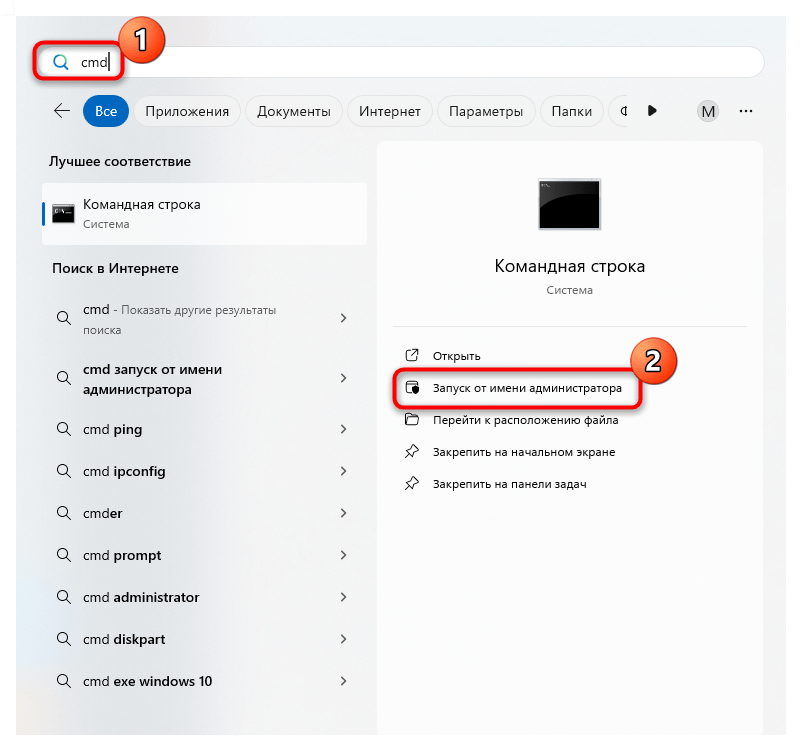Viewport: 802px width, 751px height.
Task: Expand chevron for cmd - Показать другие результаты
Action: [x=344, y=318]
